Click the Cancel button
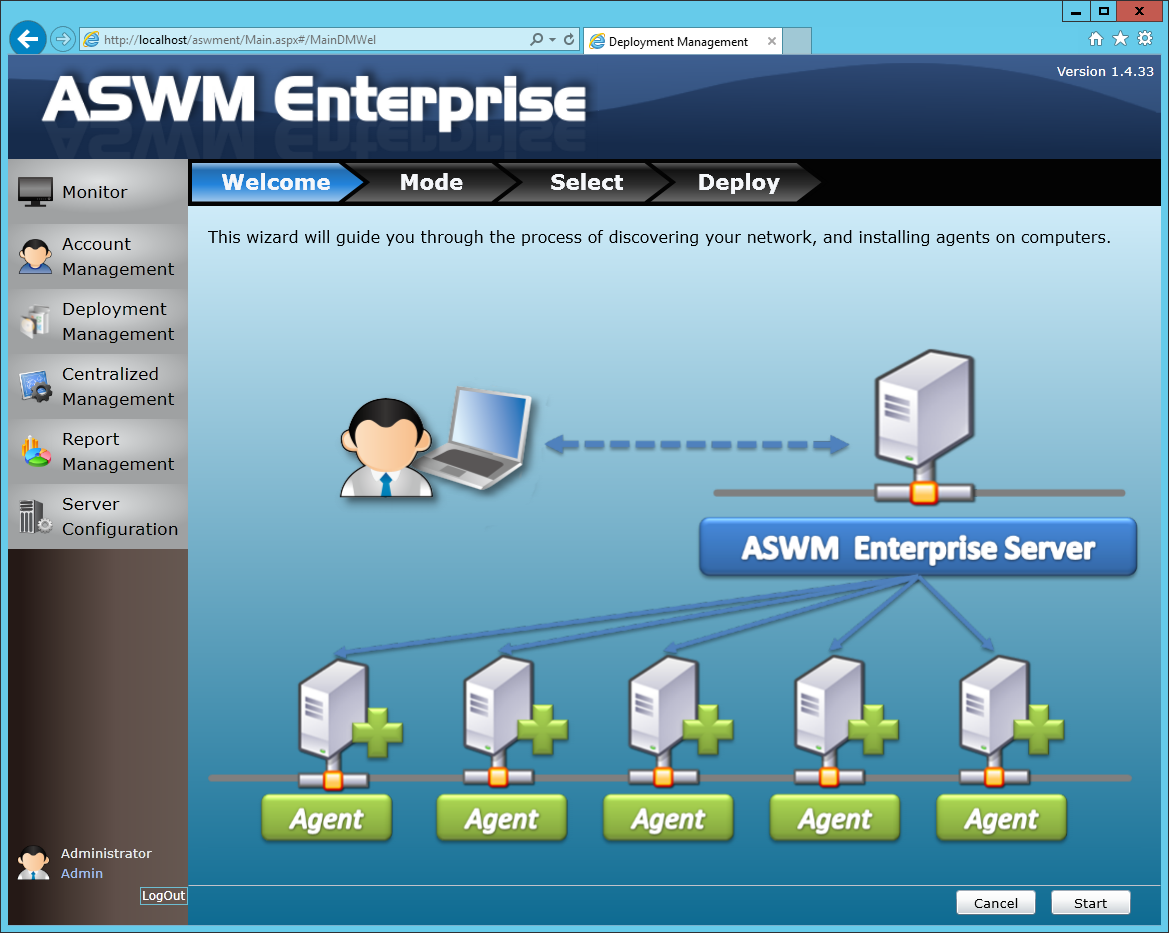1169x933 pixels. click(995, 903)
